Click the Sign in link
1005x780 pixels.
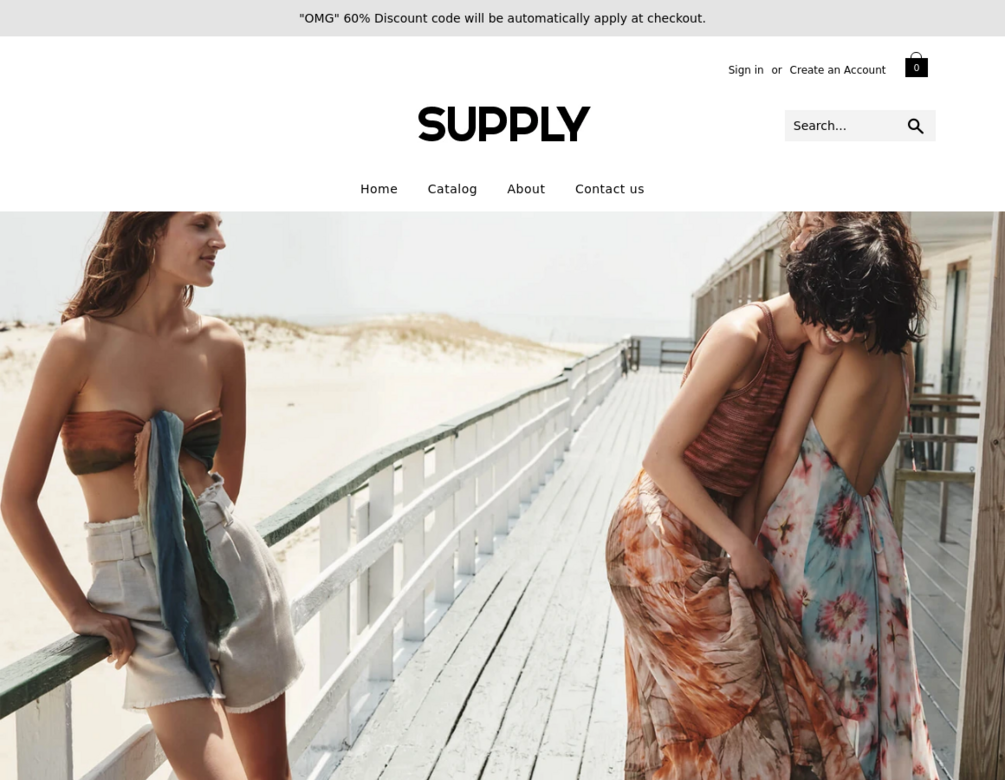point(745,70)
